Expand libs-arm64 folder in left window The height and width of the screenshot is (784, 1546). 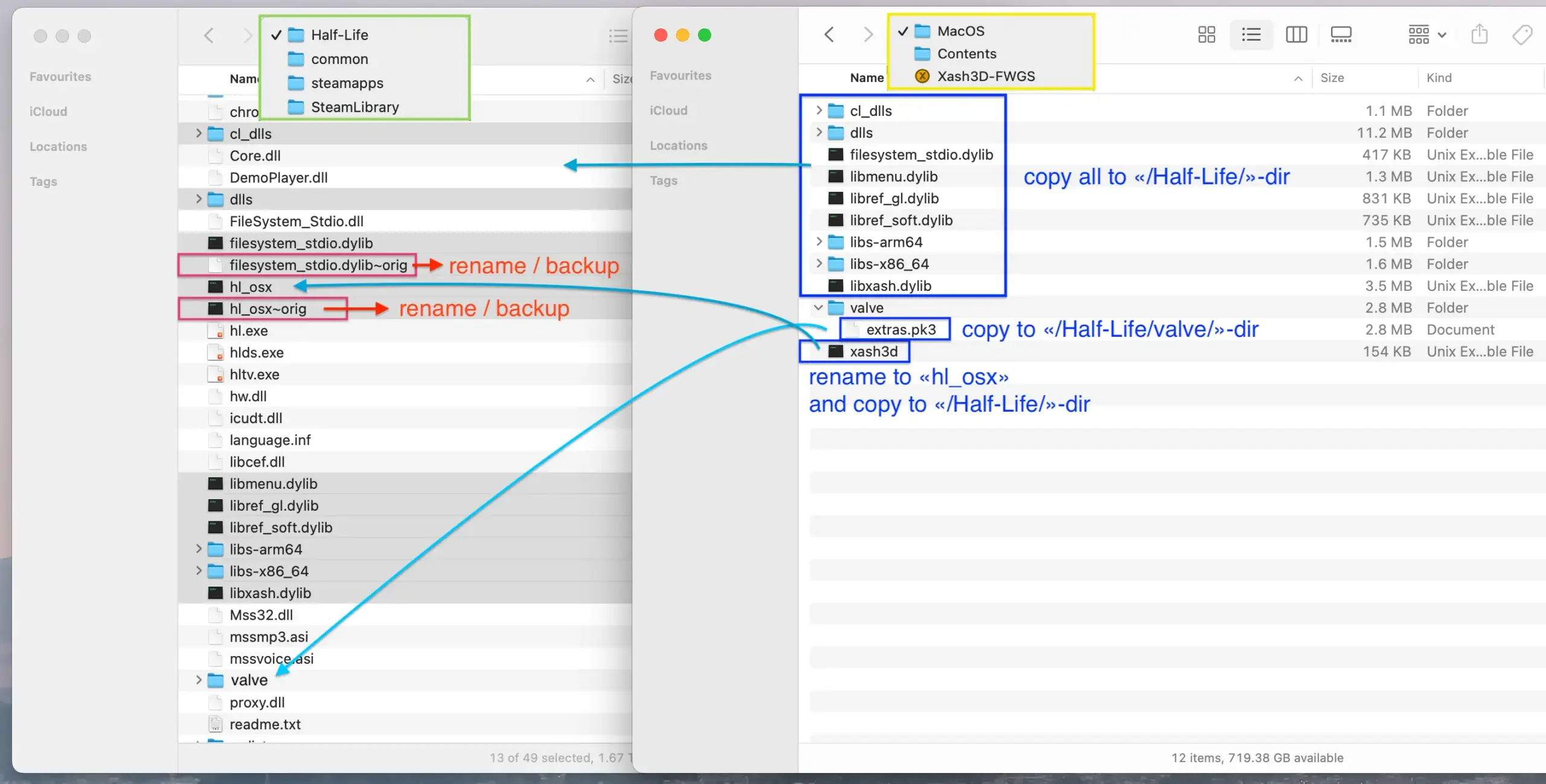[198, 549]
